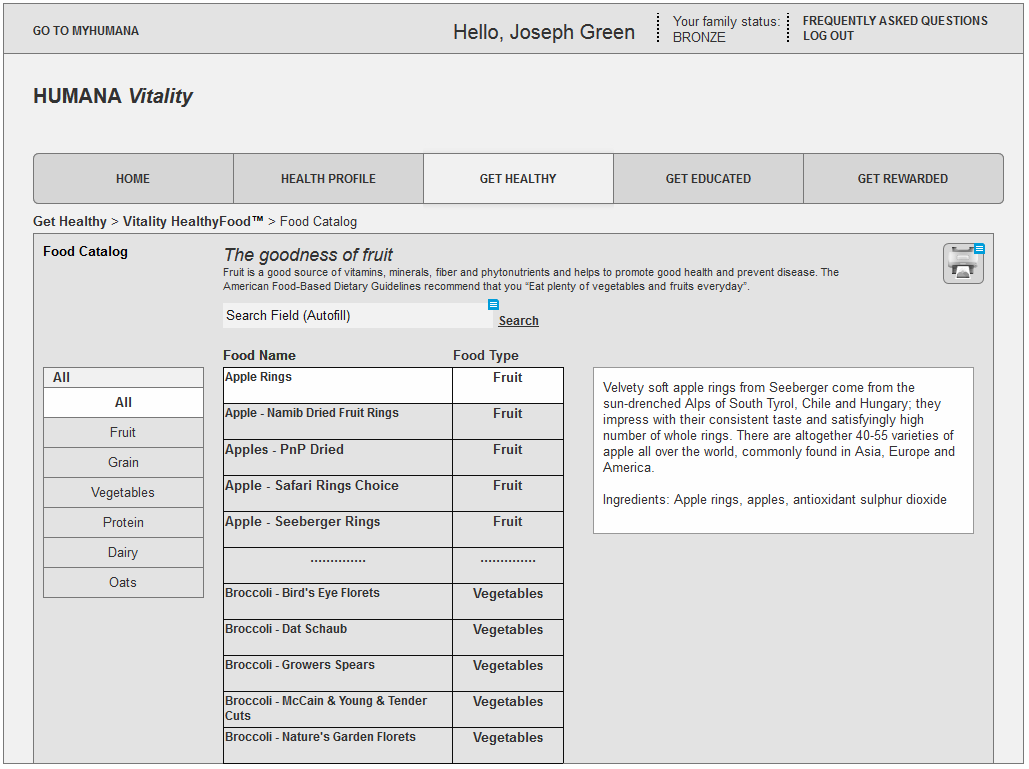Viewport: 1029px width, 769px height.
Task: Switch to HEALTH PROFILE tab
Action: [328, 178]
